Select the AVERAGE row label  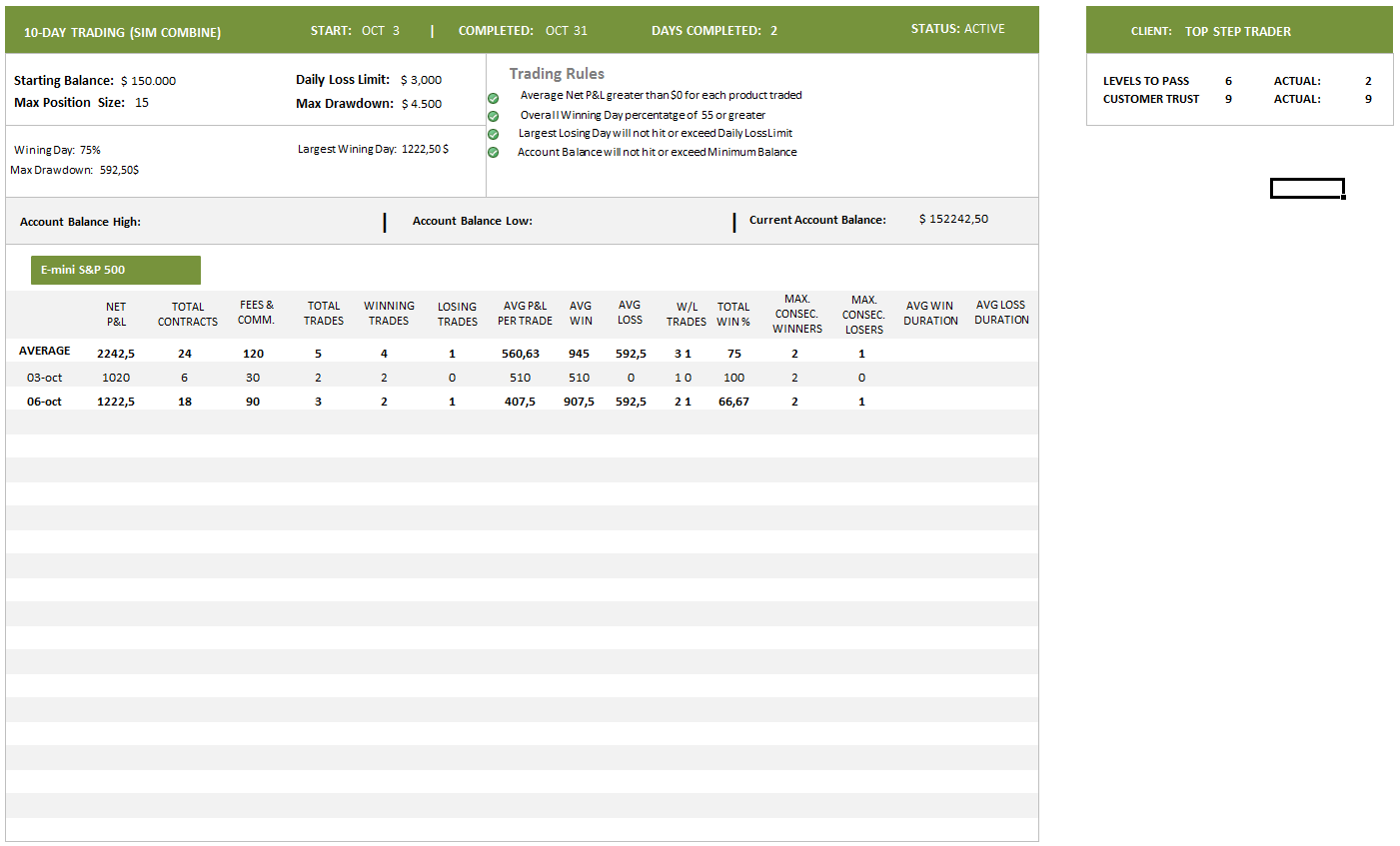pos(45,352)
